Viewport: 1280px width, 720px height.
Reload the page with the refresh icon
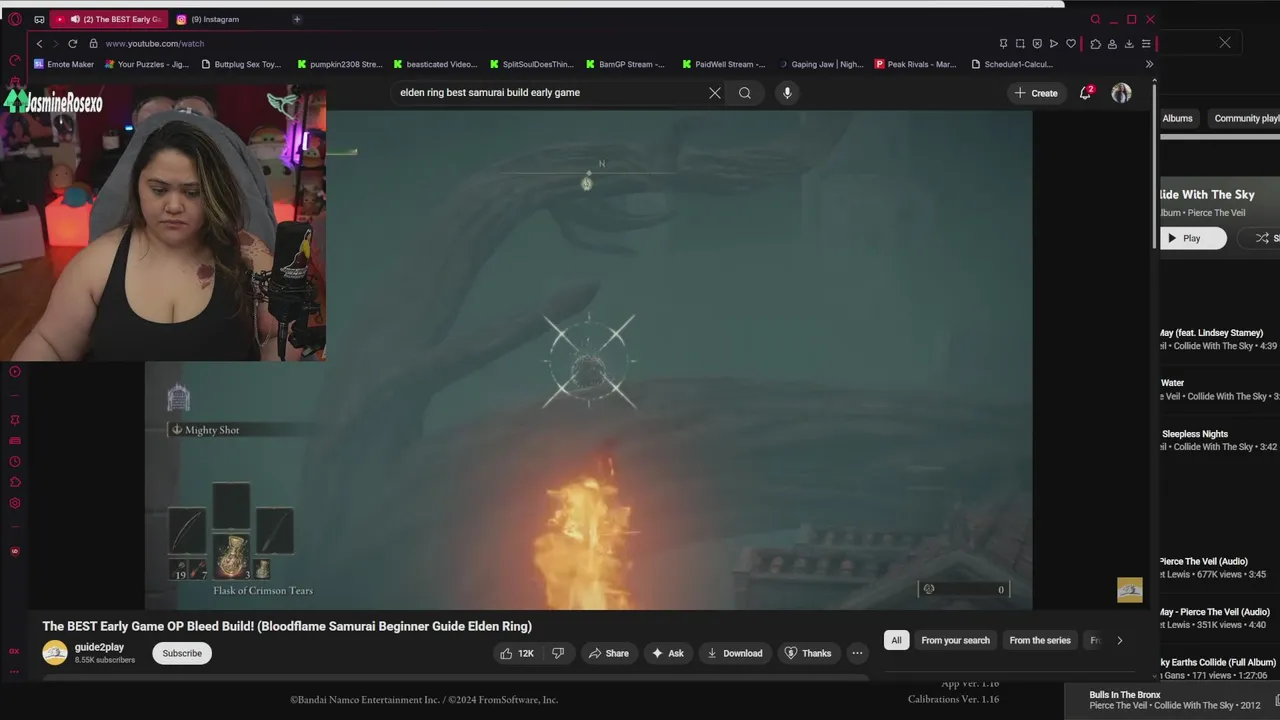click(x=72, y=44)
